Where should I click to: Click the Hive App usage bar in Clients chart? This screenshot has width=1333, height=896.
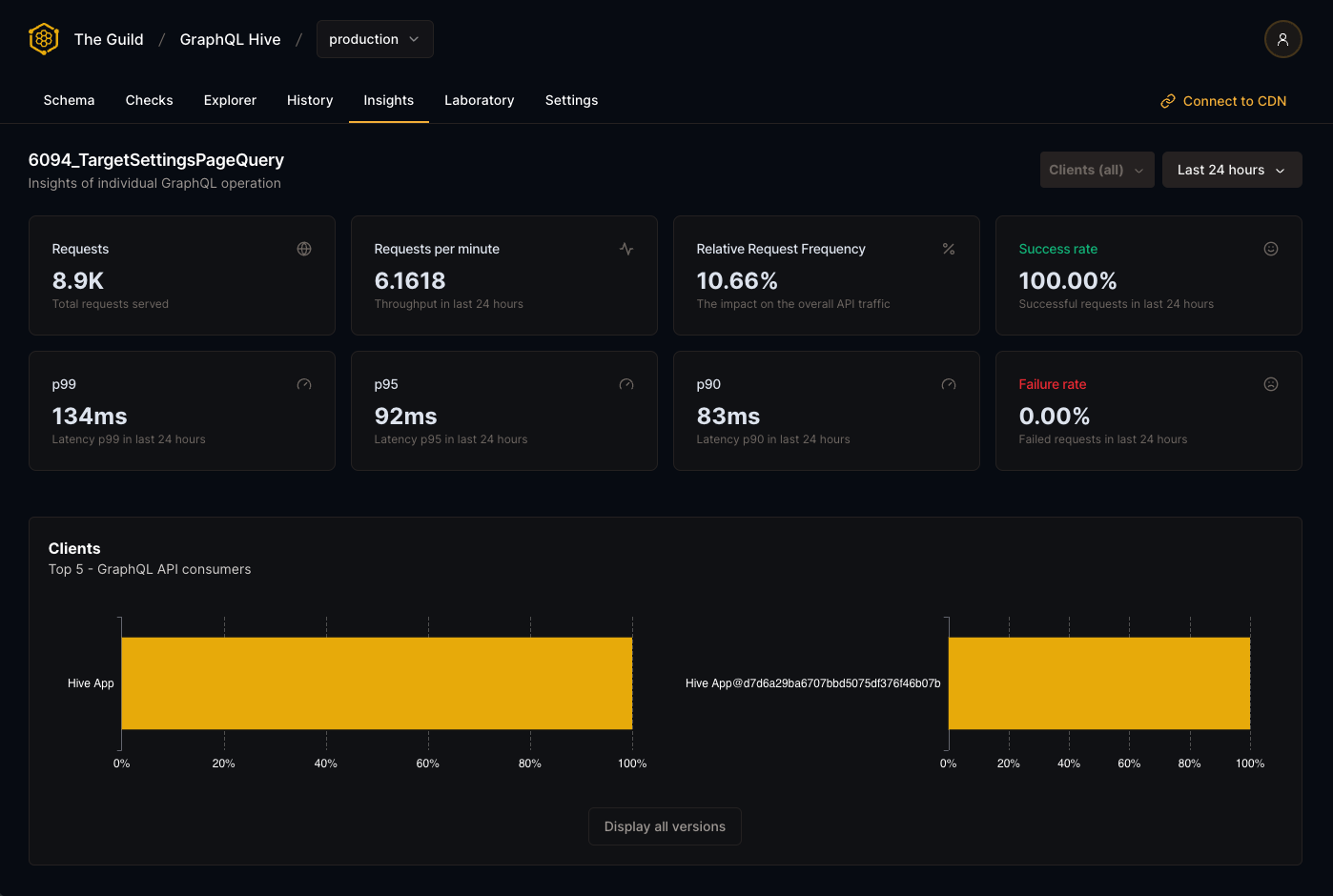pos(377,682)
